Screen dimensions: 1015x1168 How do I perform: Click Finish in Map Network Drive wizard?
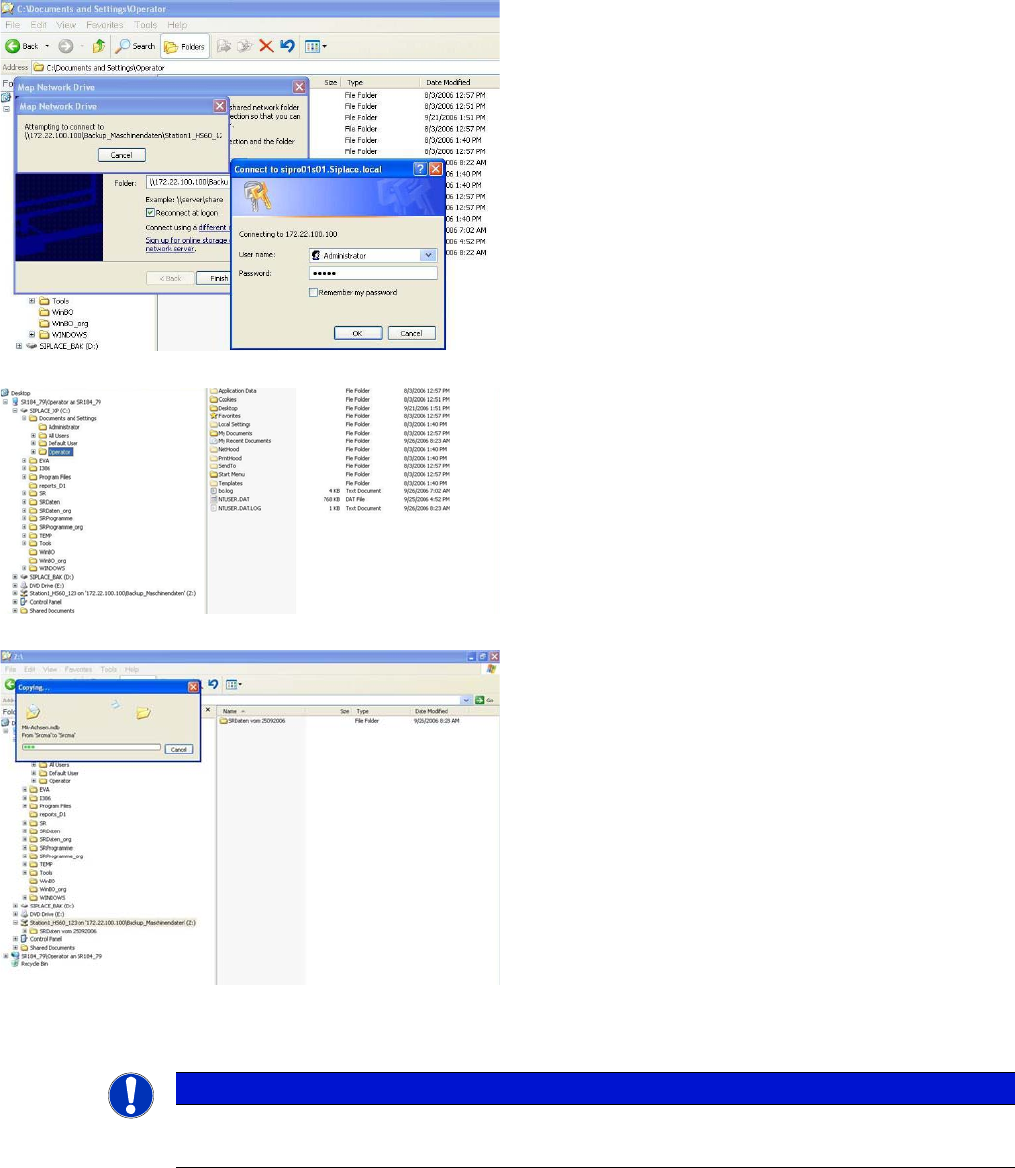point(213,278)
